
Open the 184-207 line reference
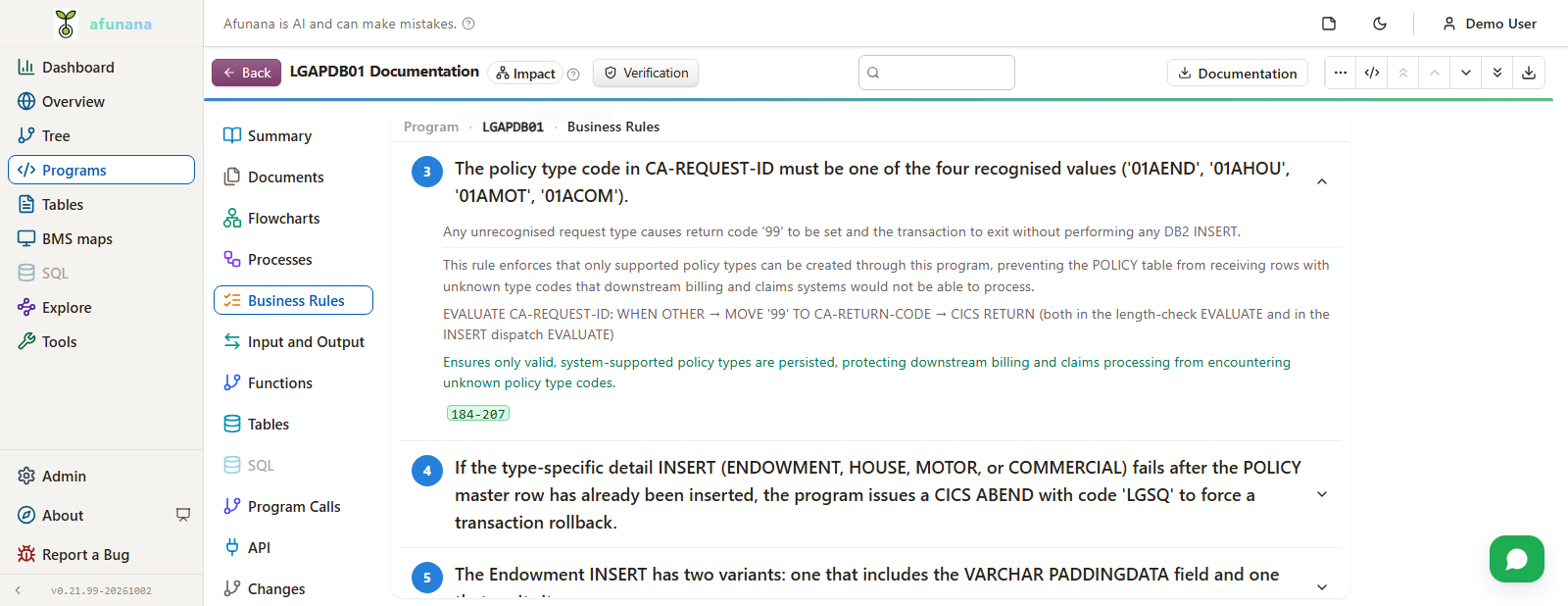pos(478,414)
